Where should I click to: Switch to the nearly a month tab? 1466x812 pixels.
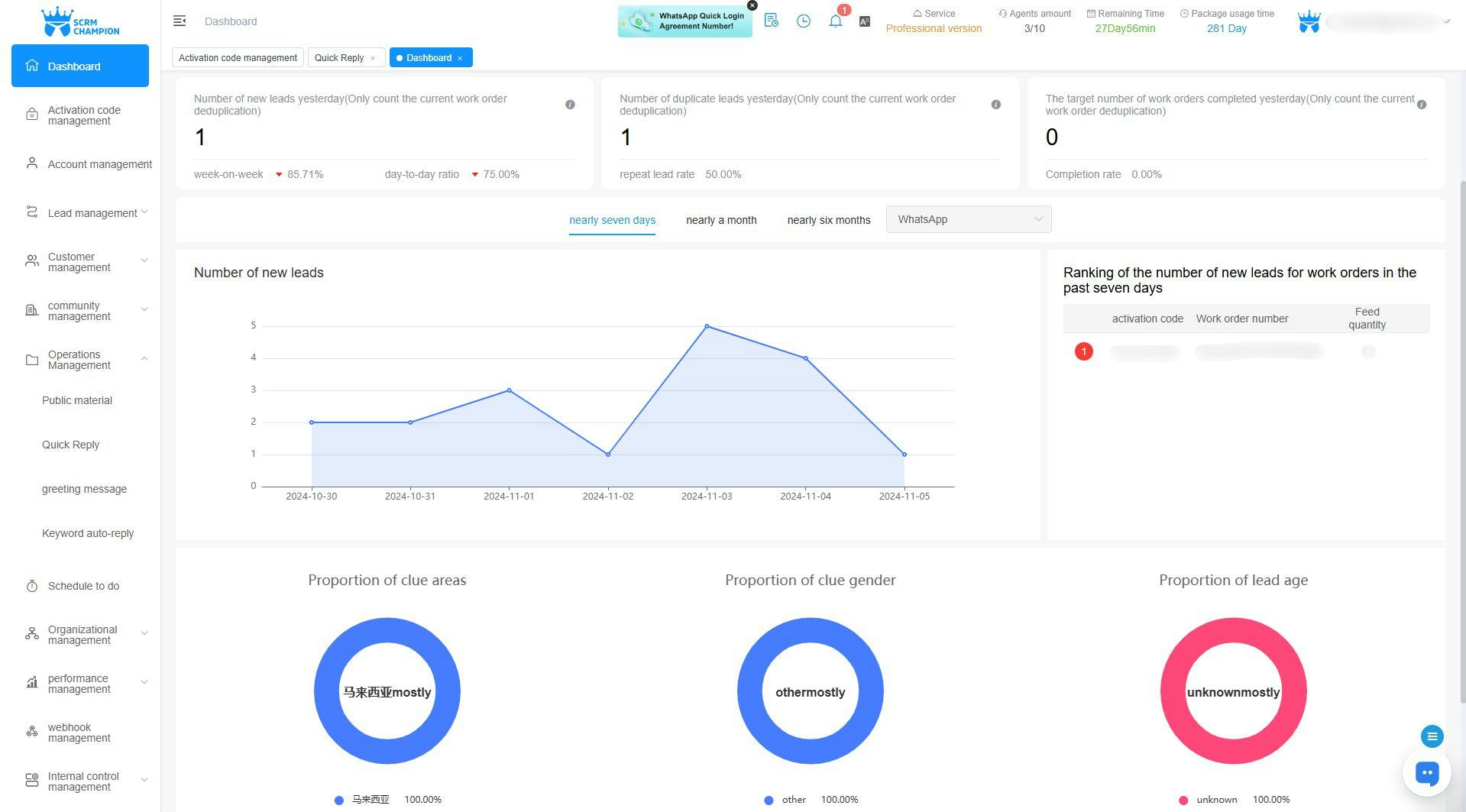click(720, 220)
